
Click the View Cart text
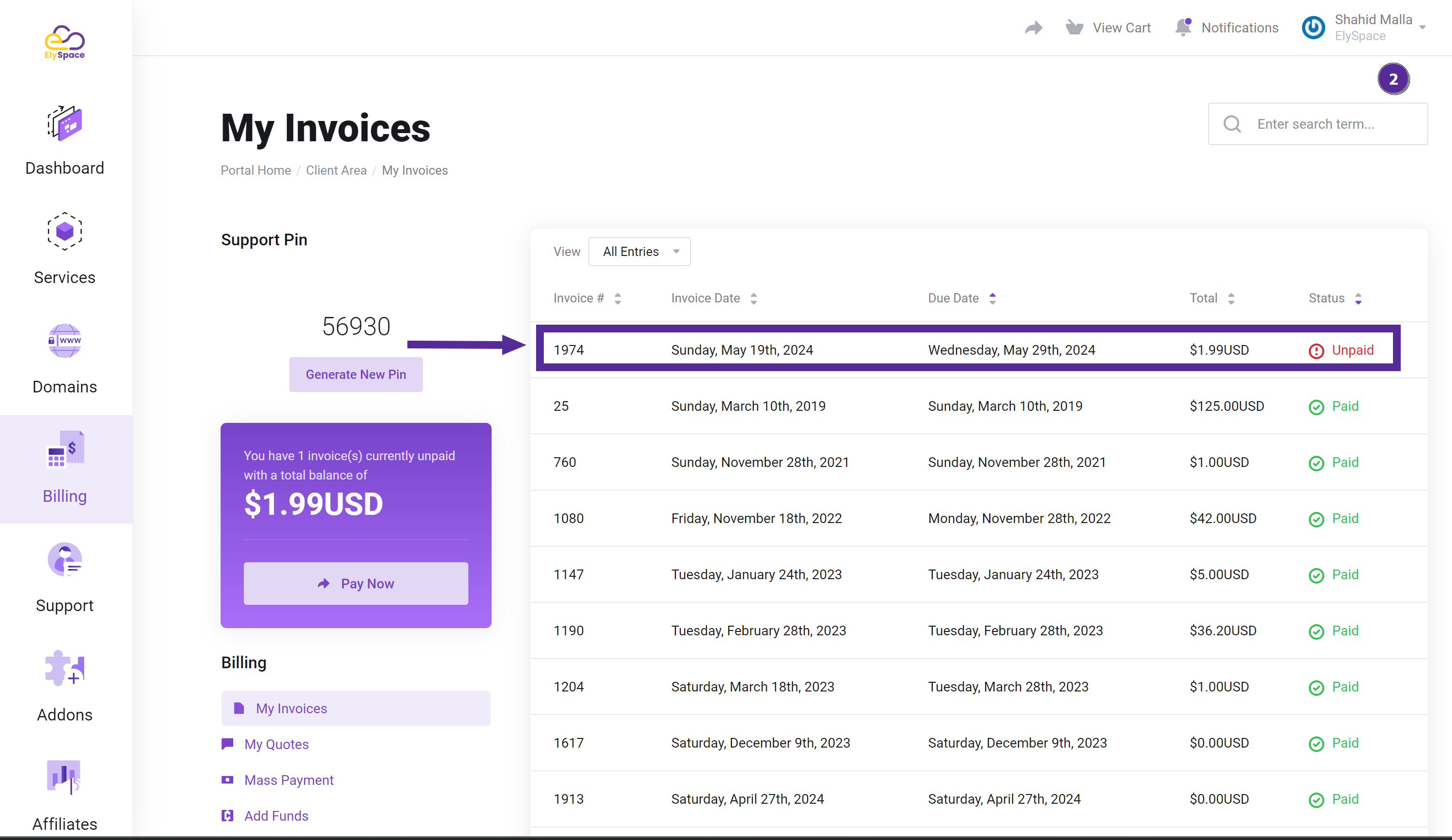coord(1122,28)
